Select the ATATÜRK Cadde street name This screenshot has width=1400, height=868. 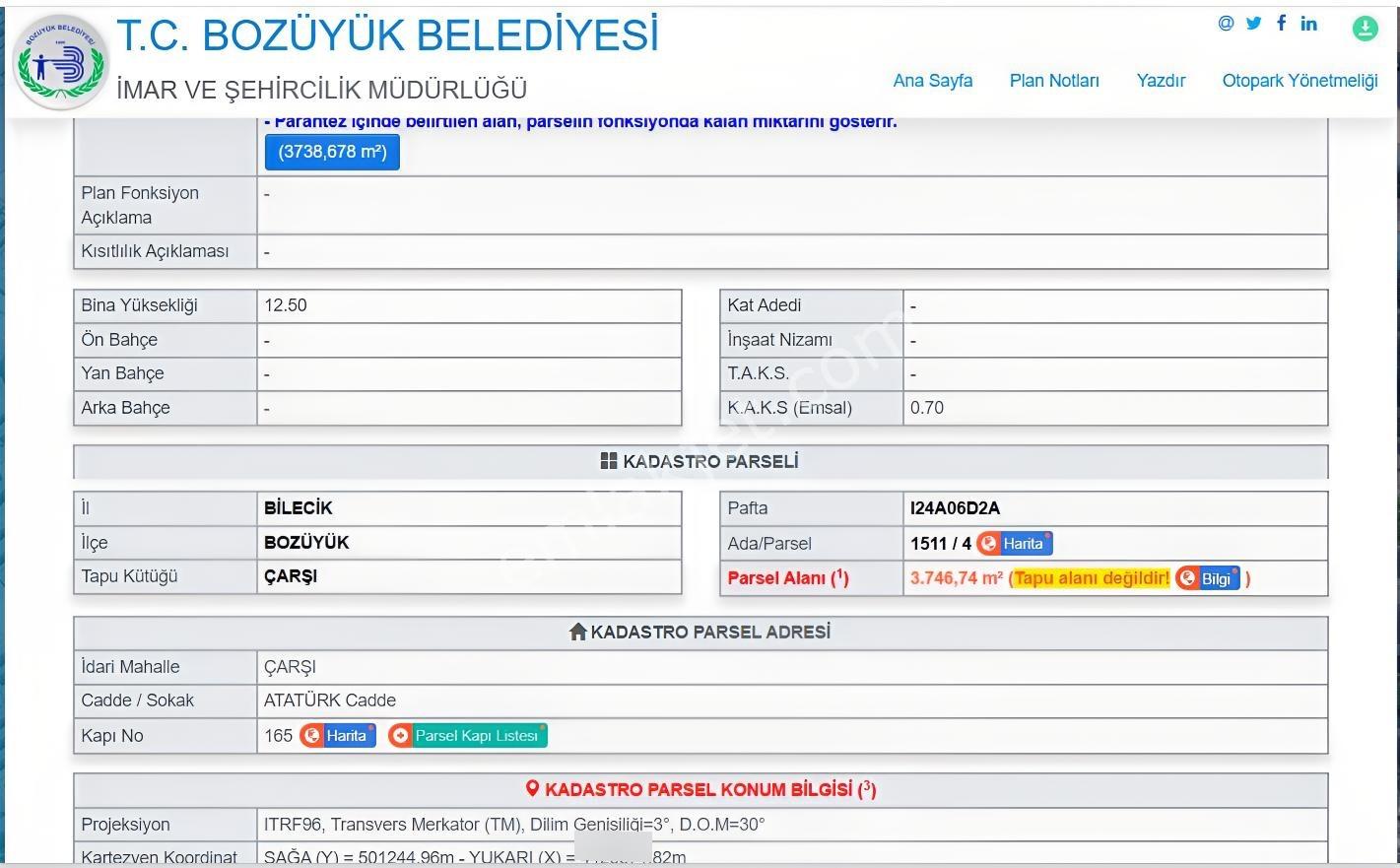(x=330, y=701)
